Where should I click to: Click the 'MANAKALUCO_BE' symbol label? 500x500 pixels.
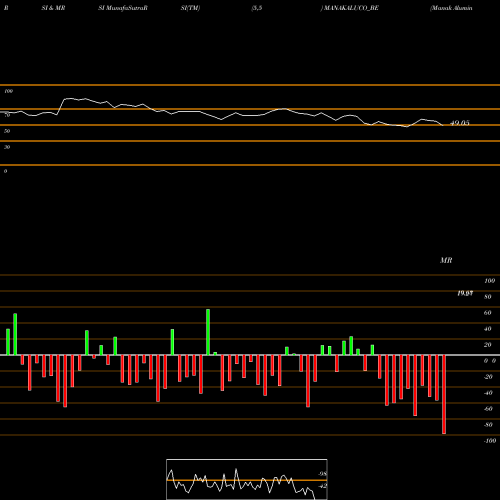pyautogui.click(x=350, y=8)
